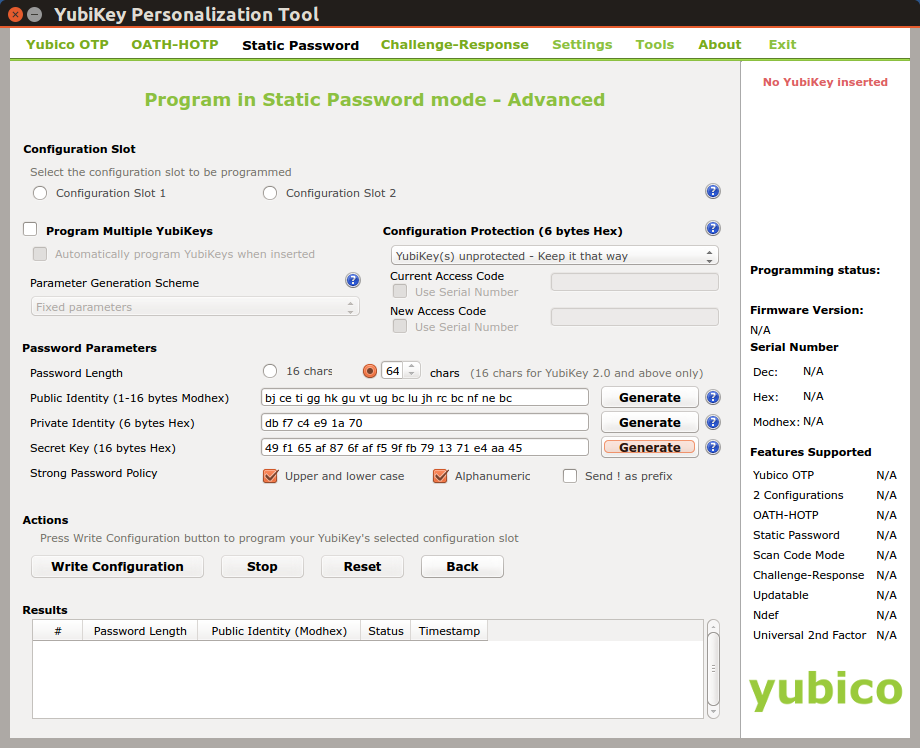920x748 pixels.
Task: Click the Current Access Code field
Action: (x=635, y=282)
